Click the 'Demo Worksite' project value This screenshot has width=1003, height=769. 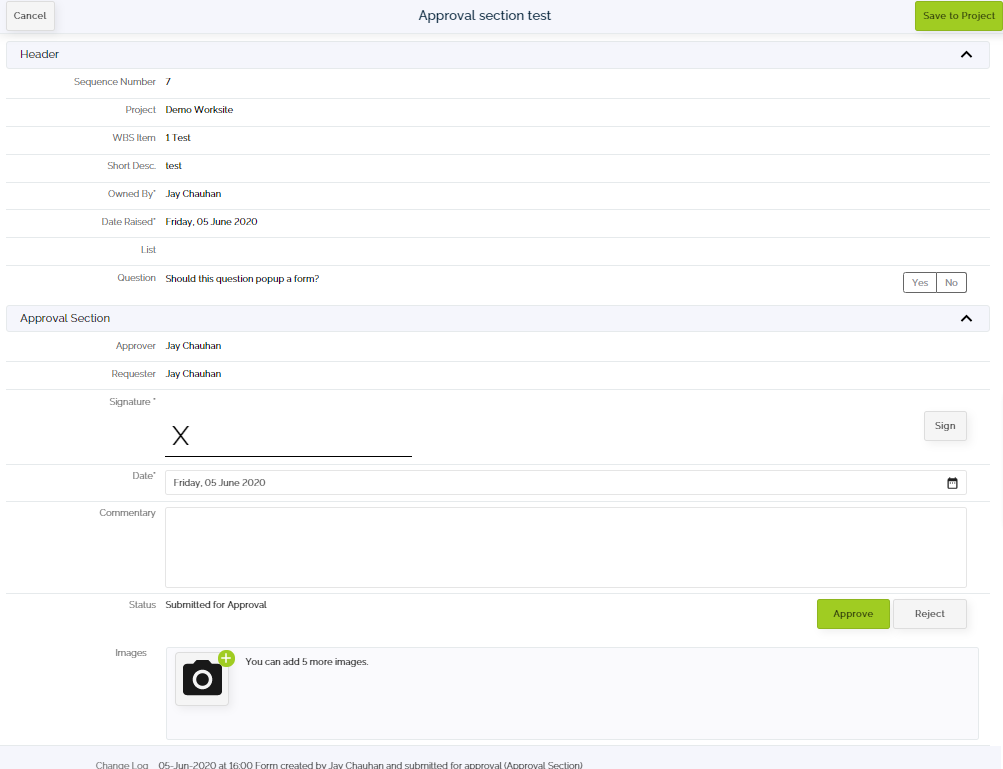pos(199,110)
